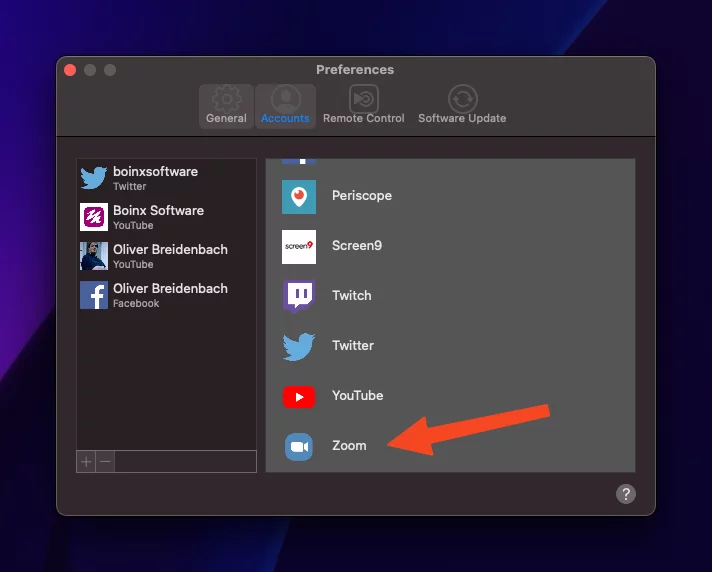This screenshot has width=712, height=572.
Task: Click Oliver Breidenbach's YouTube profile photo
Action: 94,256
